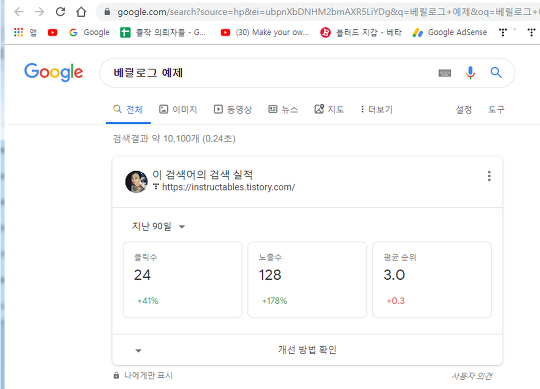Viewport: 540px width, 389px height.
Task: Go to browser home page icon
Action: (x=81, y=12)
